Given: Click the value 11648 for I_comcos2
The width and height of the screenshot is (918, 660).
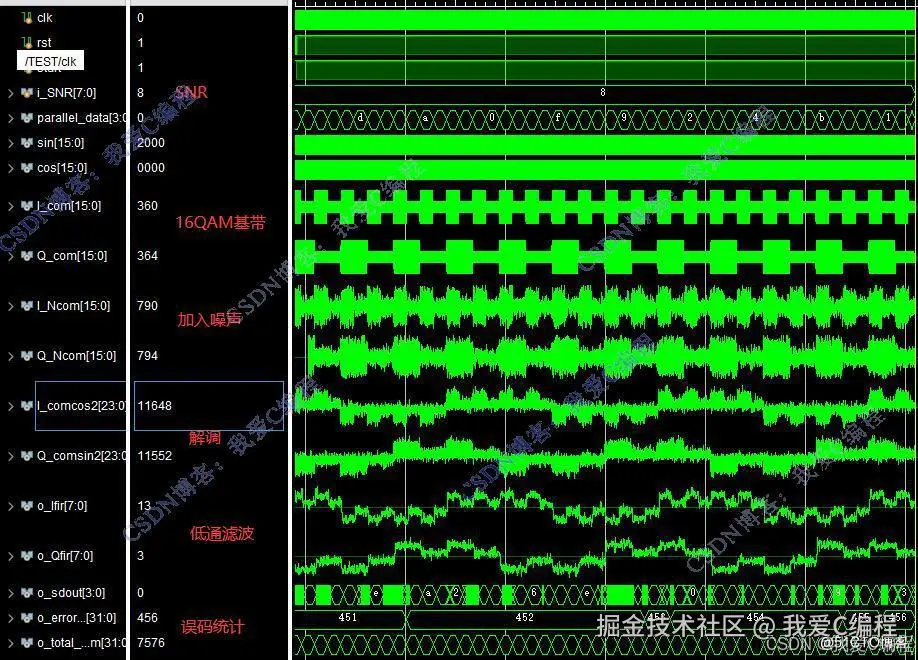Looking at the screenshot, I should pyautogui.click(x=155, y=406).
